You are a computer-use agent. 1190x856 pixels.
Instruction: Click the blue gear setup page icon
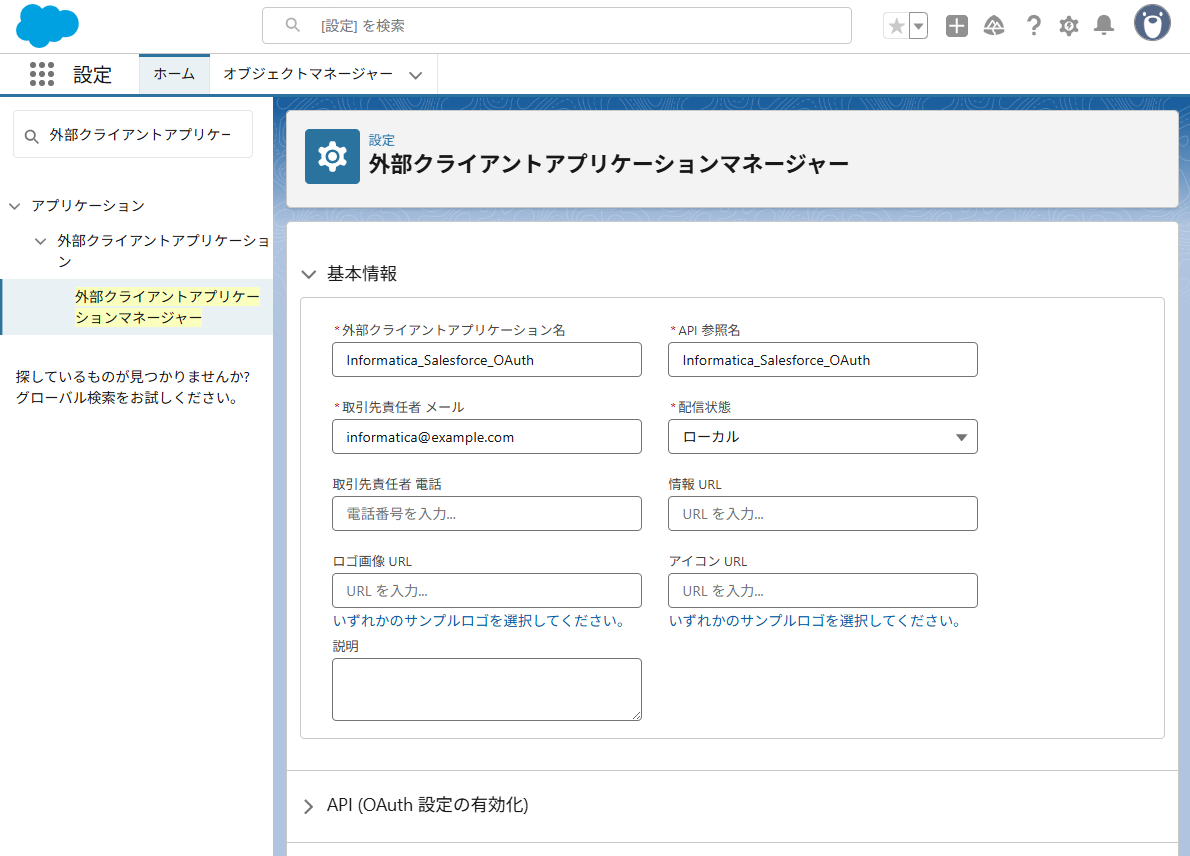click(332, 156)
